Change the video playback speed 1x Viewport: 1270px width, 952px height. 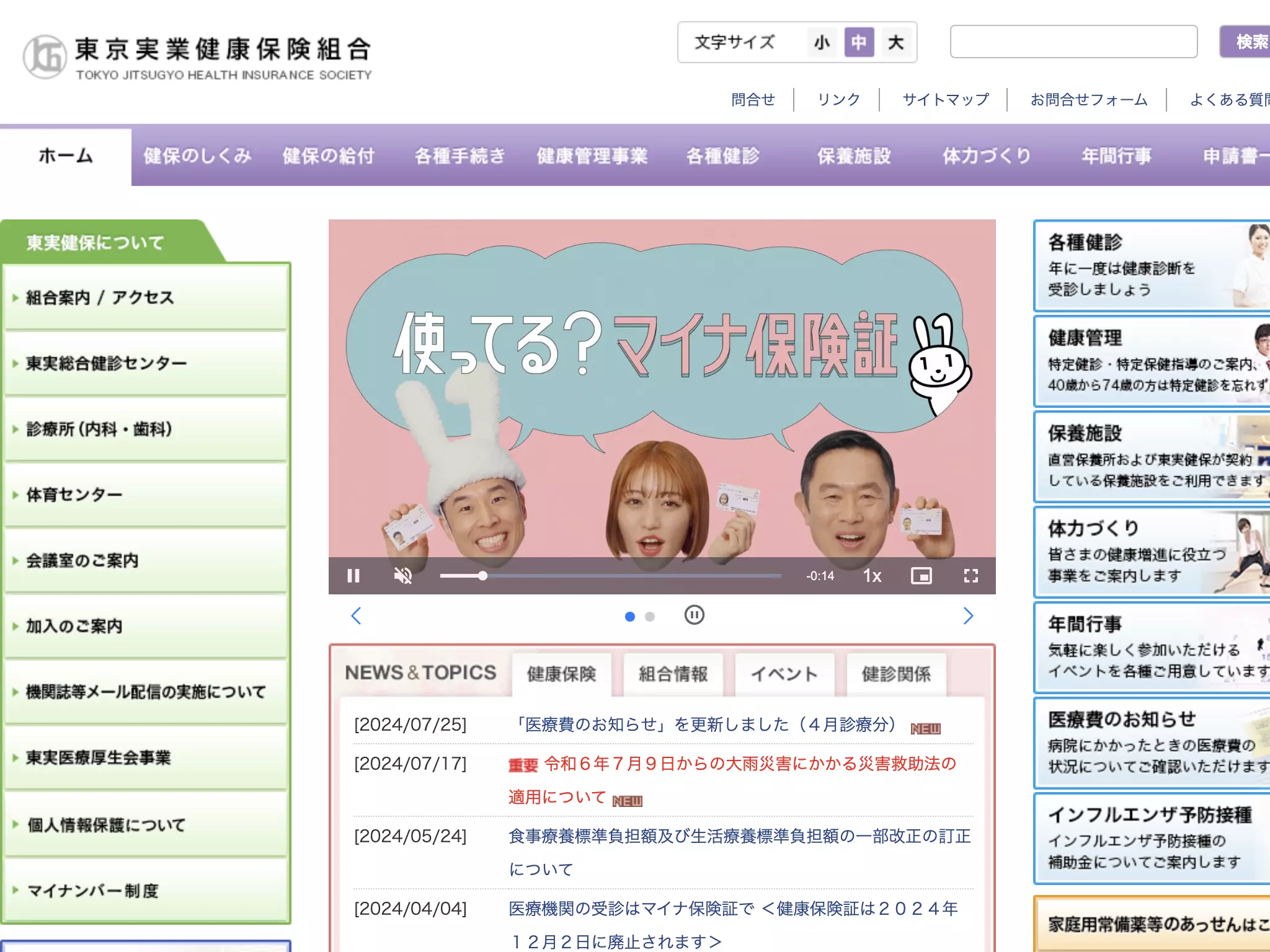point(873,576)
